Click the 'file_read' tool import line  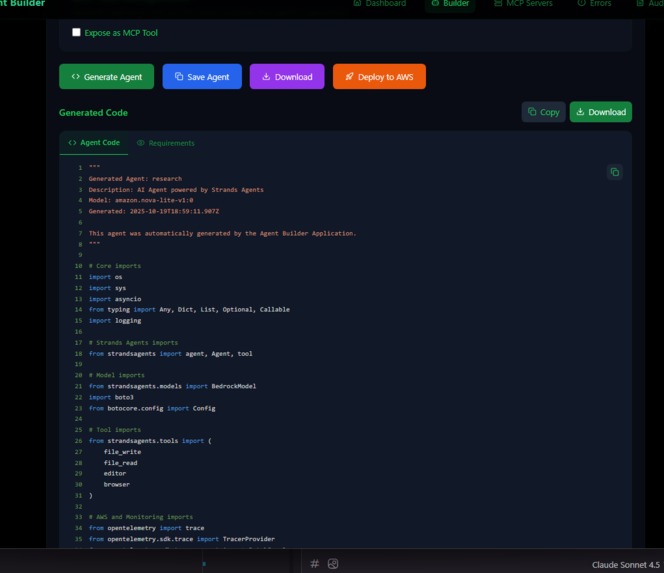click(x=121, y=463)
